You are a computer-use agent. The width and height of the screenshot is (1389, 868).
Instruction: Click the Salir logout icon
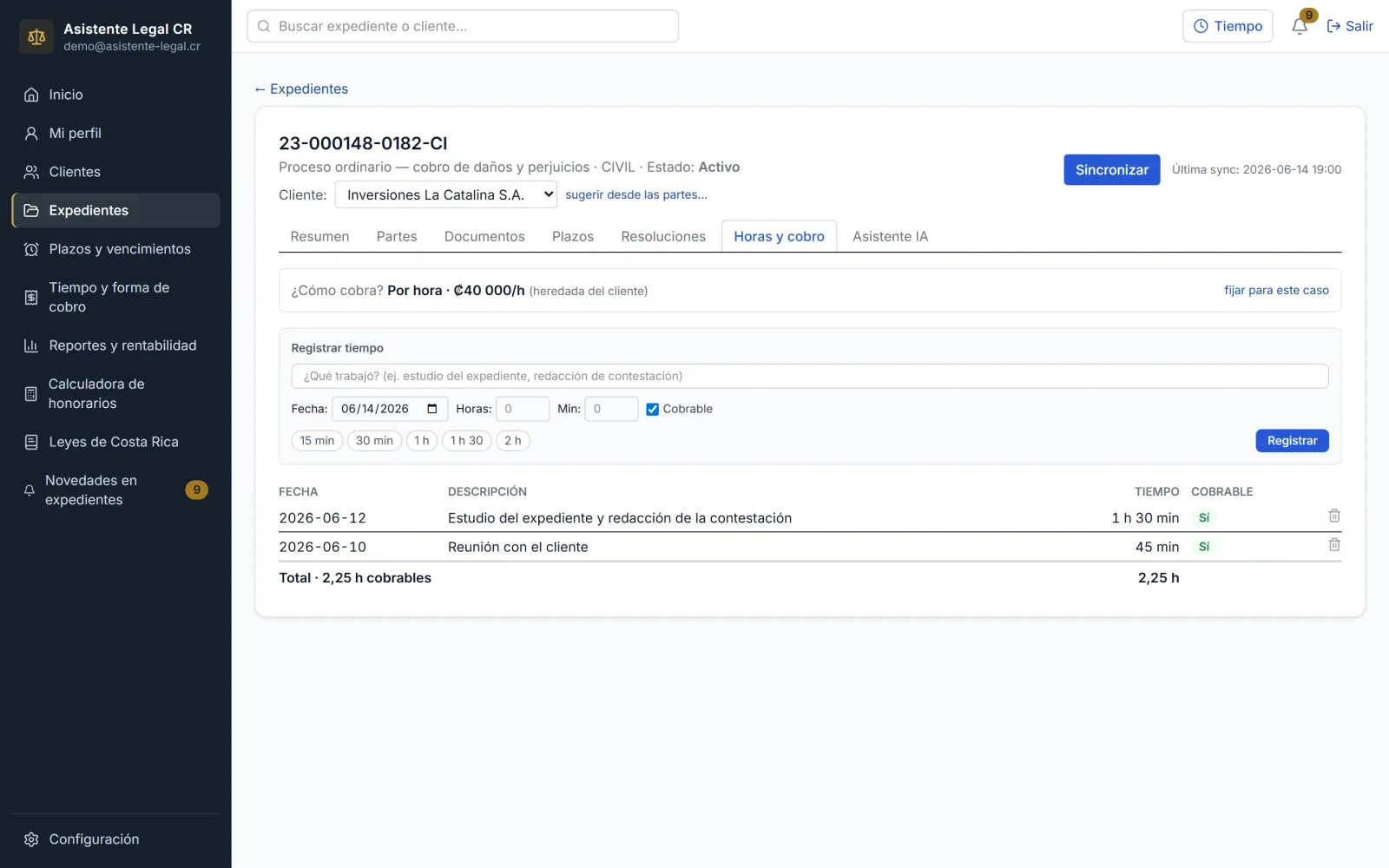[x=1333, y=26]
